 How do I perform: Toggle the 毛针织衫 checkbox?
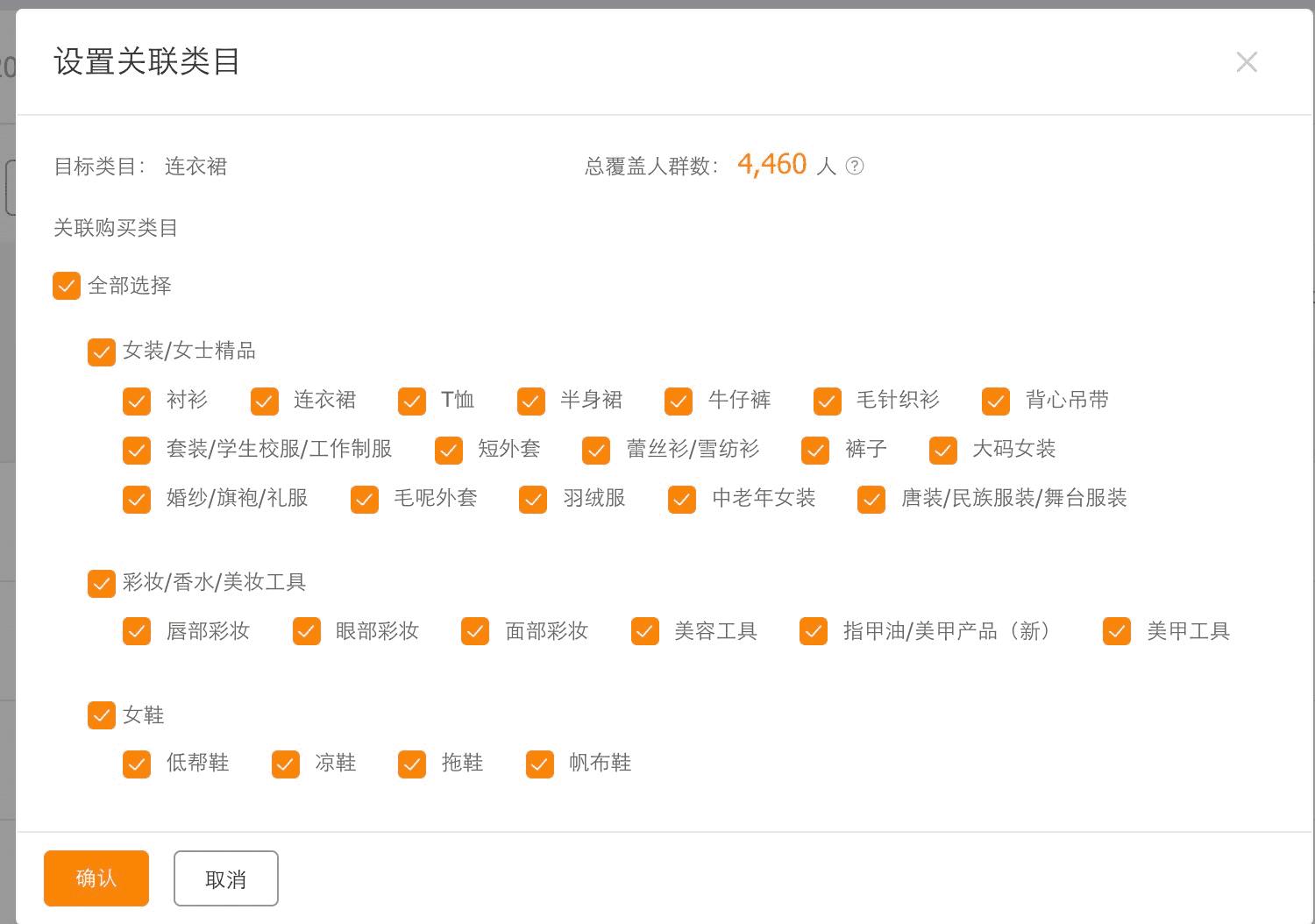pyautogui.click(x=826, y=401)
